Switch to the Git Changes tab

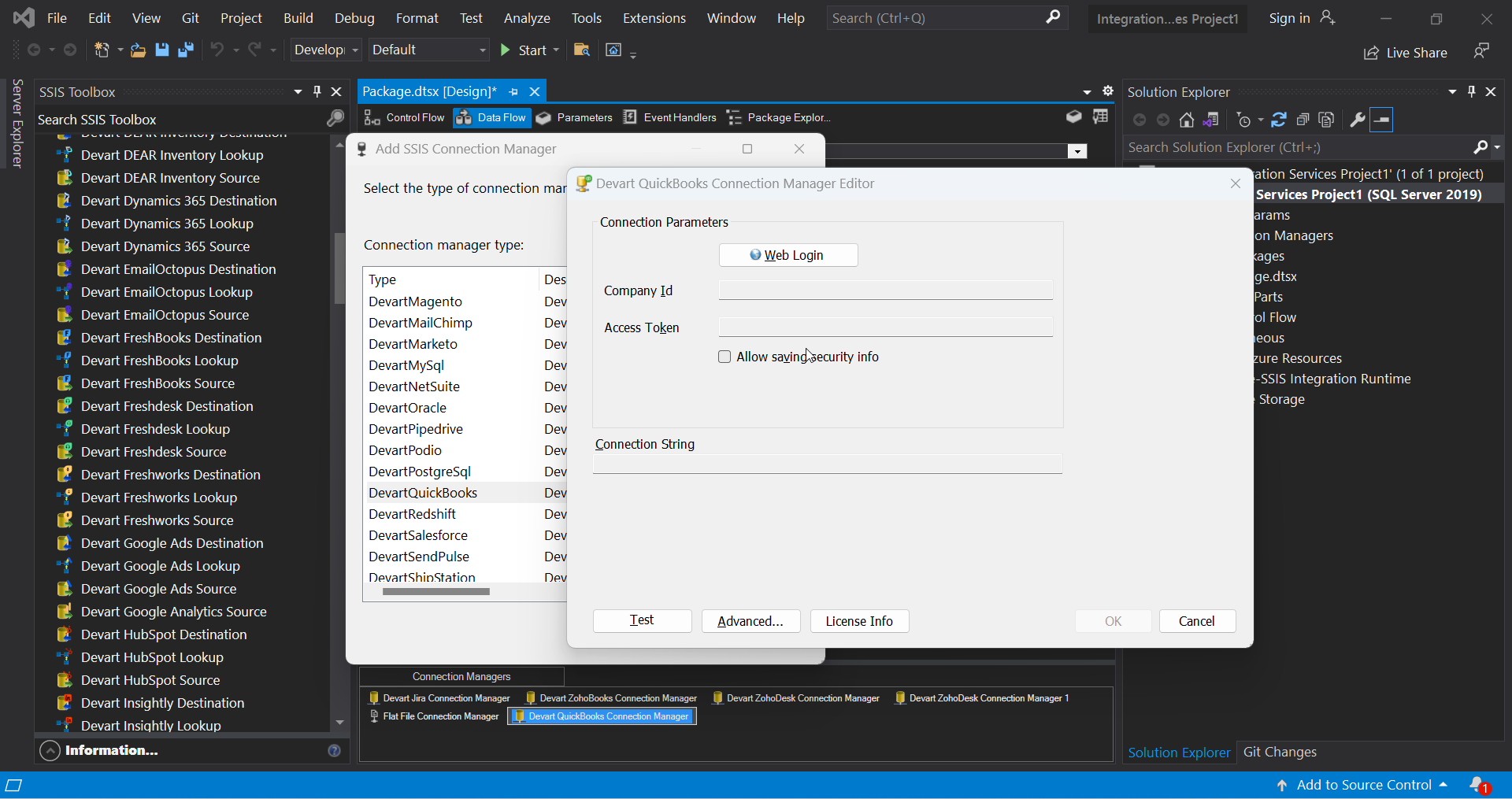coord(1280,752)
